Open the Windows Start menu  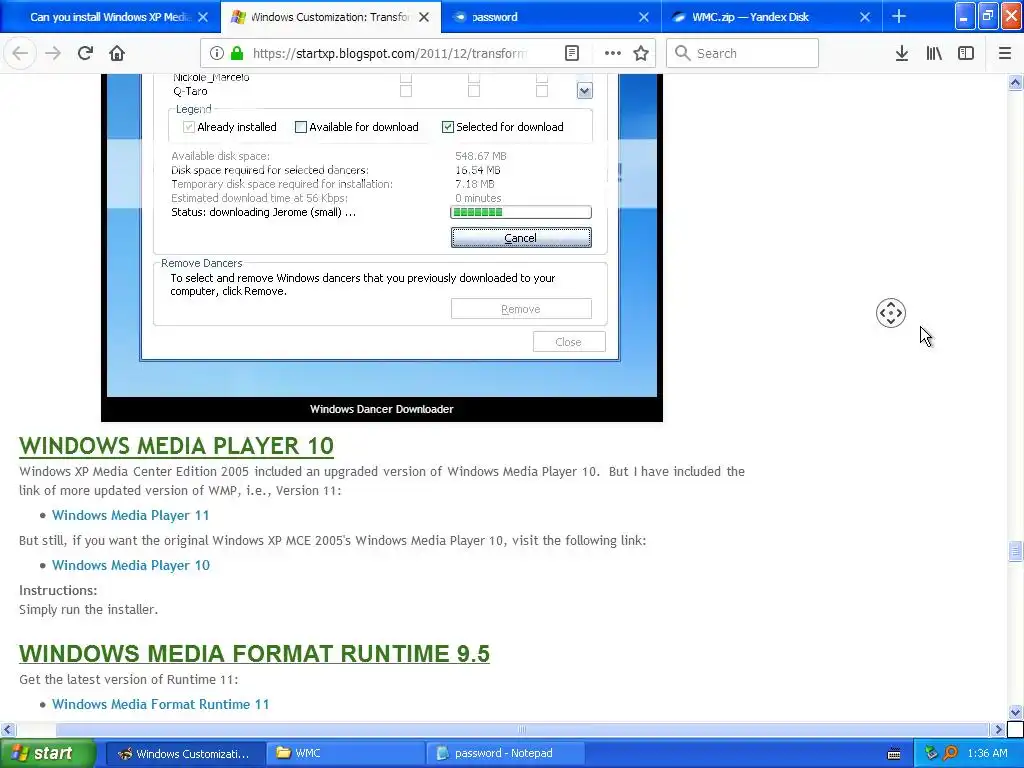click(x=48, y=753)
